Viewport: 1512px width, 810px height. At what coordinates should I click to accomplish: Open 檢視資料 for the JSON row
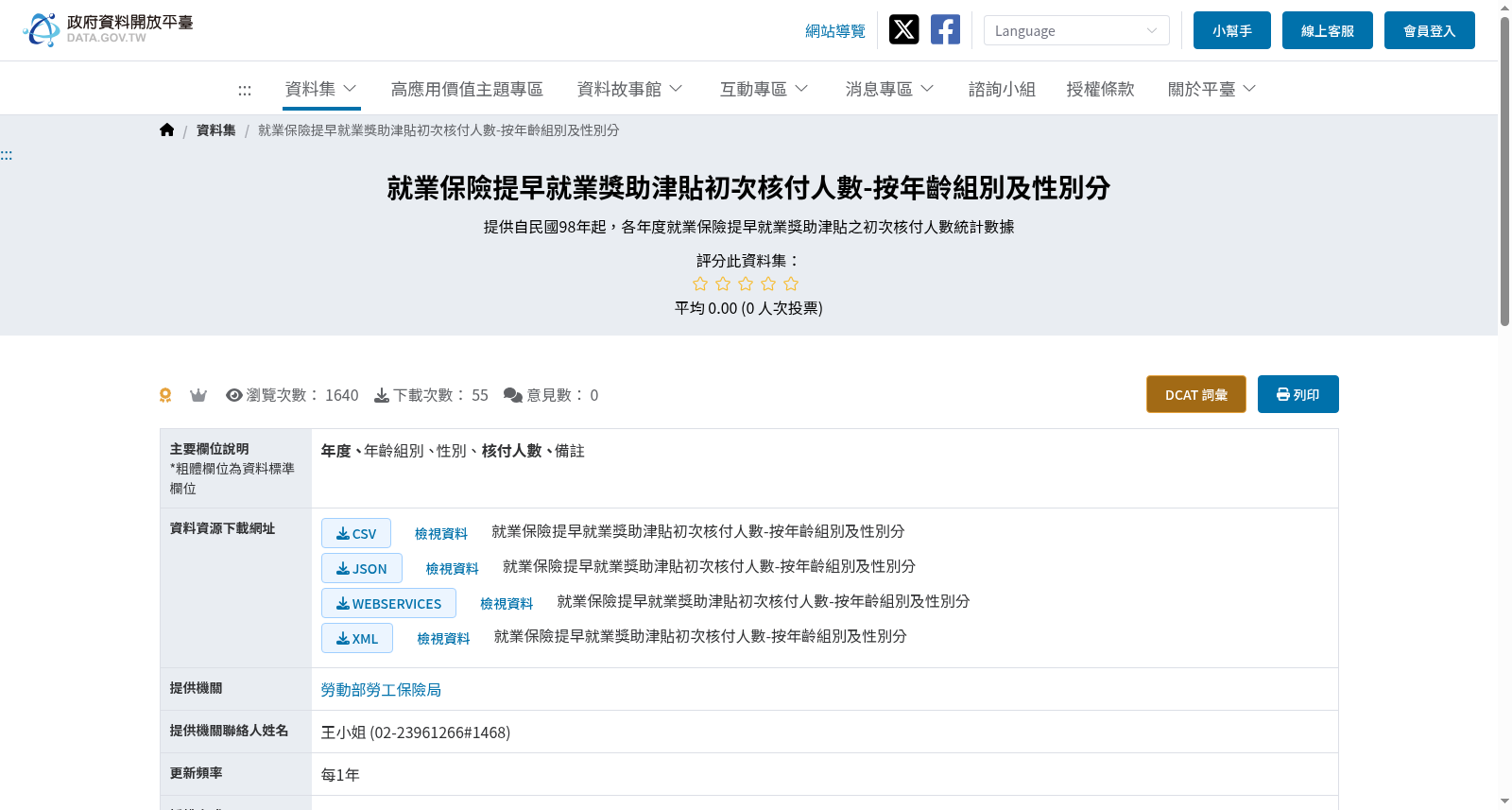453,569
